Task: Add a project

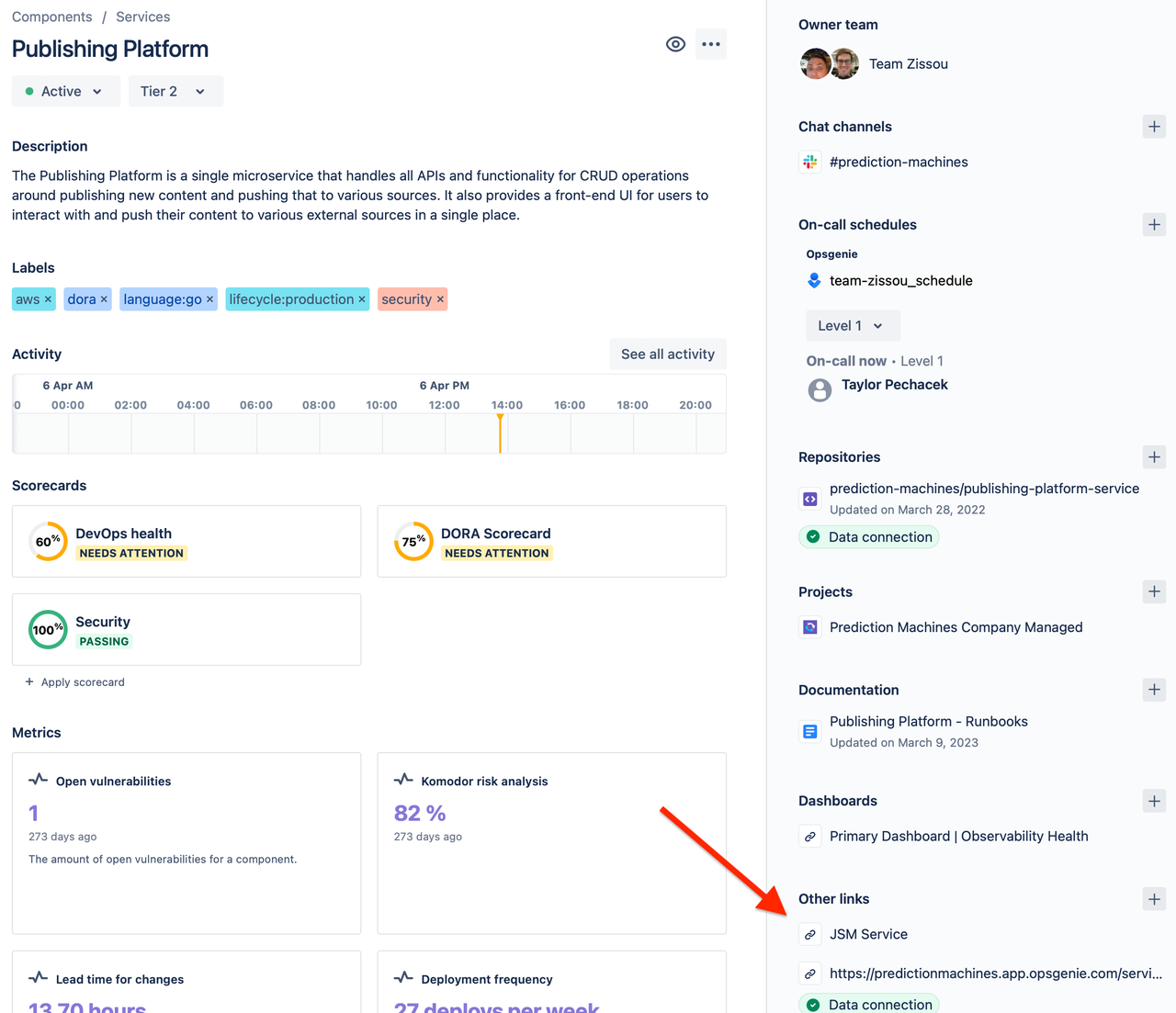Action: pyautogui.click(x=1154, y=592)
